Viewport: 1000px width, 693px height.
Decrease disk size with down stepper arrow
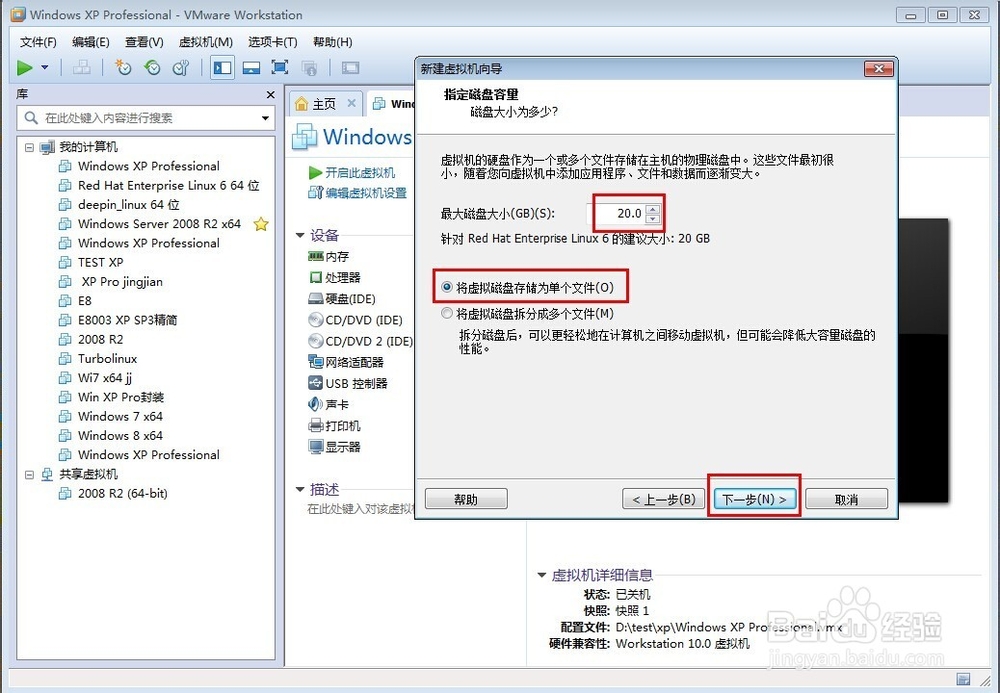pos(652,219)
